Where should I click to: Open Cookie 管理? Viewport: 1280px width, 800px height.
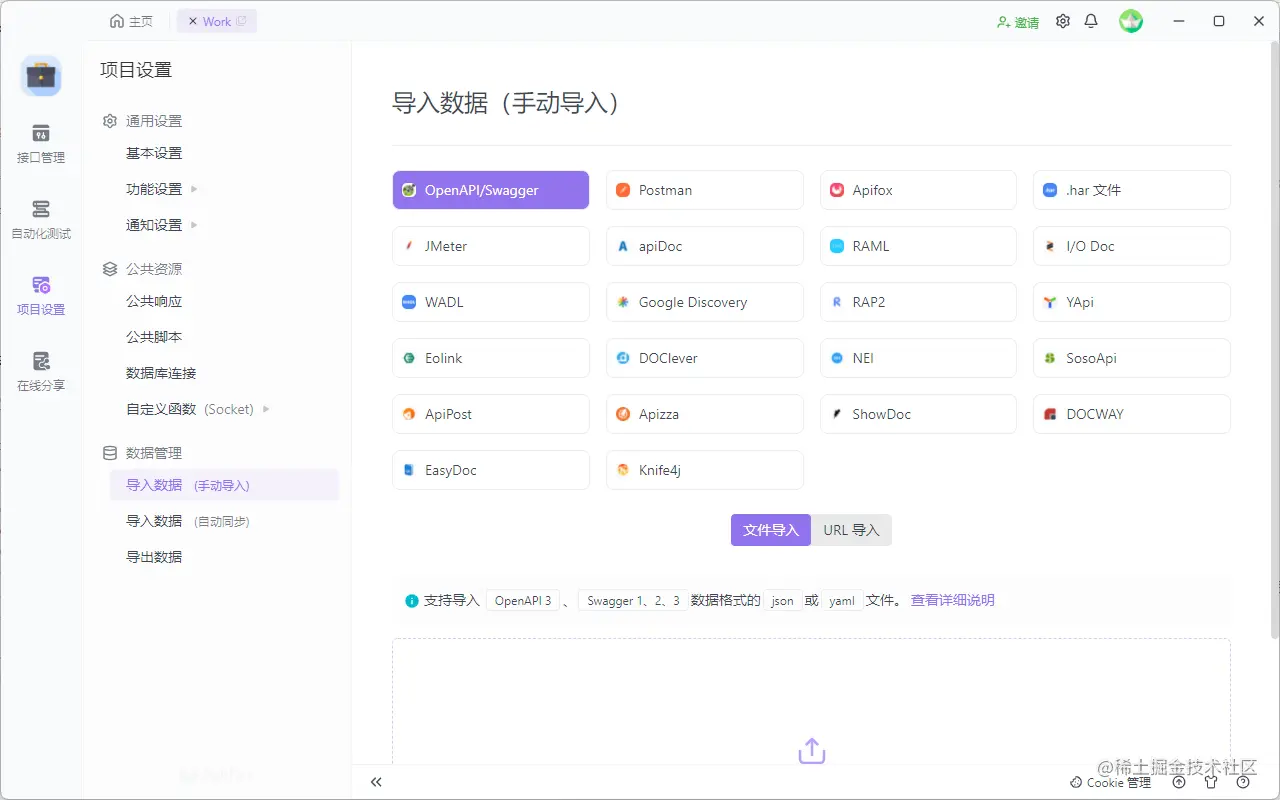pos(1110,782)
